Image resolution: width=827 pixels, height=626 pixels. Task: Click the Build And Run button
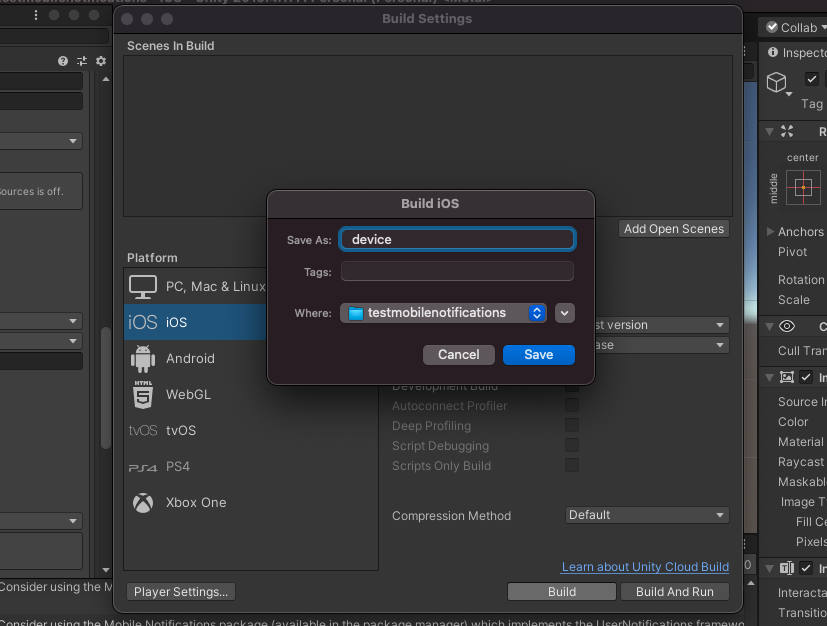point(675,592)
